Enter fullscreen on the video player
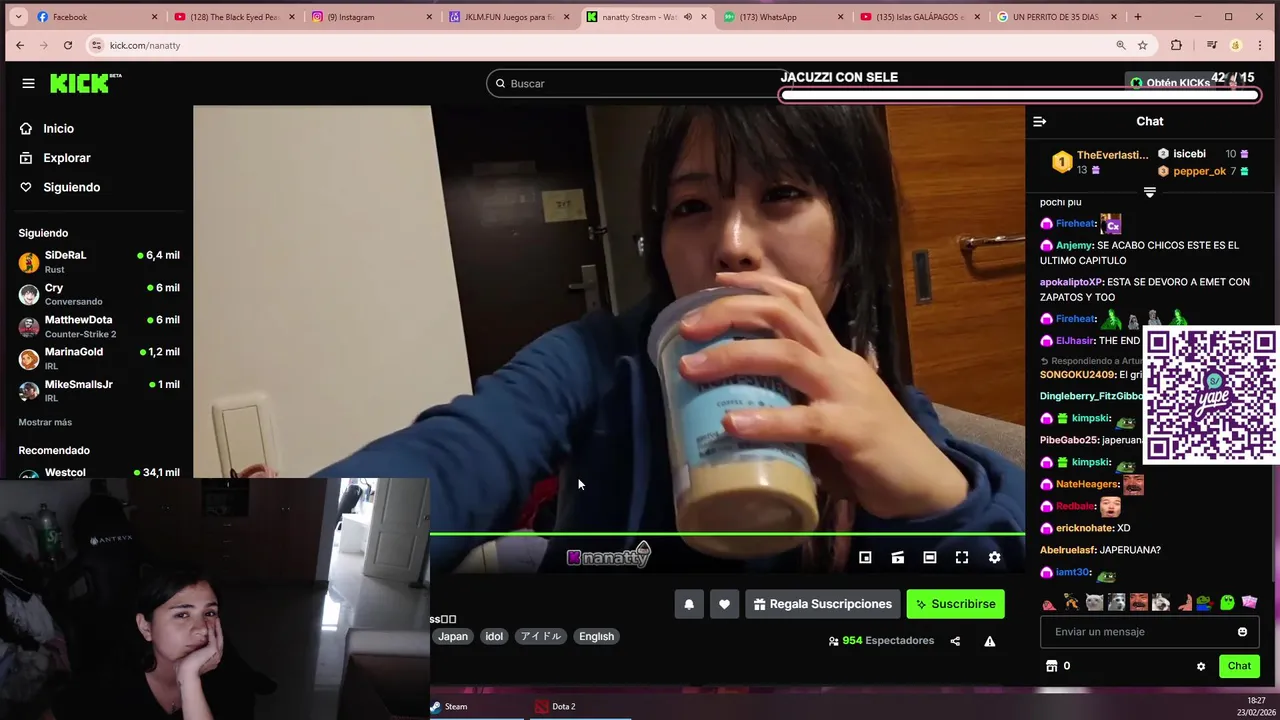 (x=961, y=558)
